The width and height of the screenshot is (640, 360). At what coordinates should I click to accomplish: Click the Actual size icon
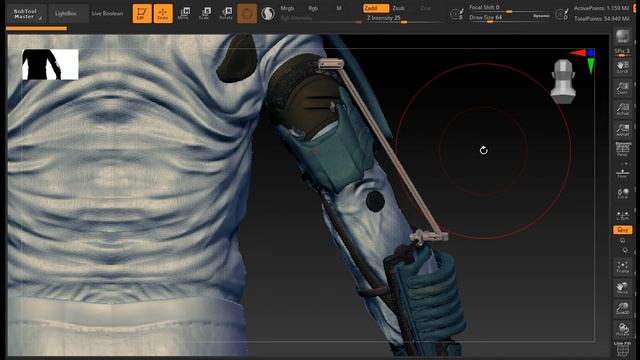pos(622,109)
